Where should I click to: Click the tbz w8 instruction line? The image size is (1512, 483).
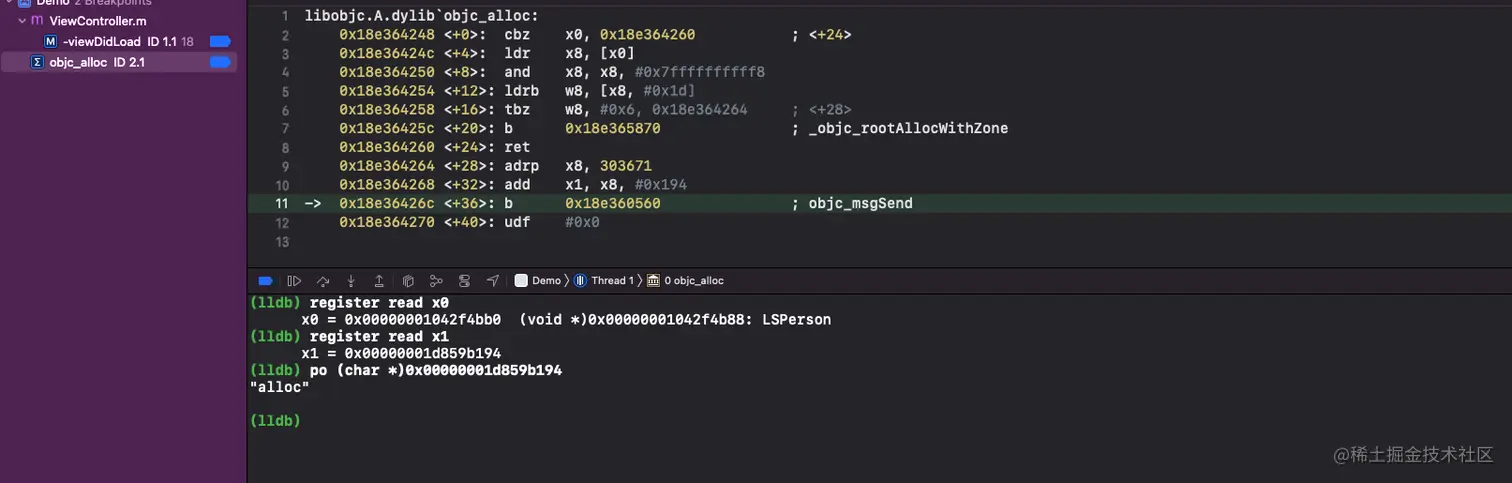[595, 109]
